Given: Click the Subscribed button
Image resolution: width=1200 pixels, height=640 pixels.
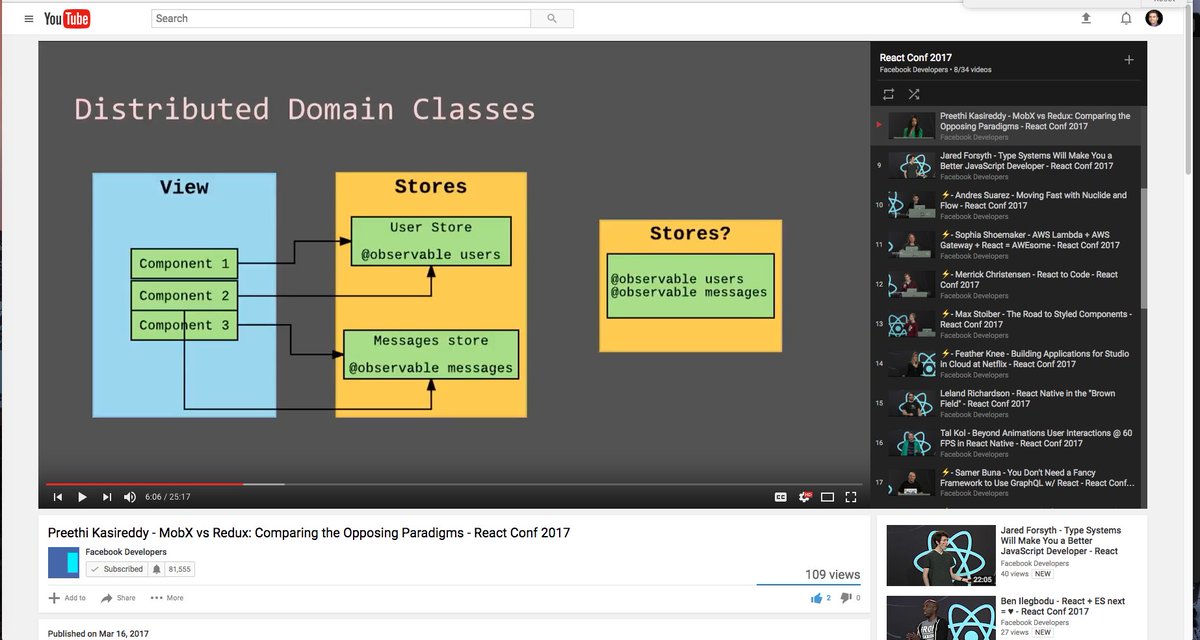Looking at the screenshot, I should 116,569.
